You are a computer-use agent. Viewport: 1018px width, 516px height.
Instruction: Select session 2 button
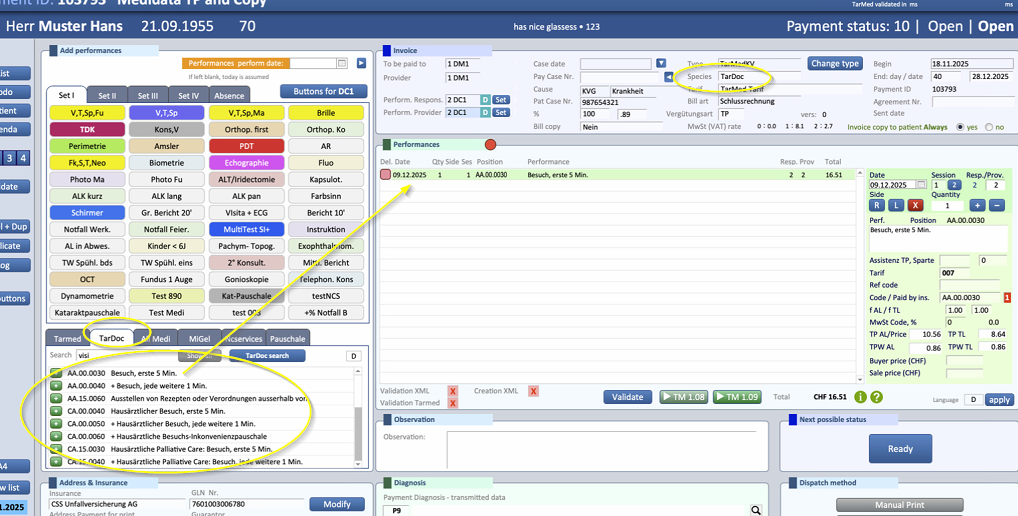954,185
